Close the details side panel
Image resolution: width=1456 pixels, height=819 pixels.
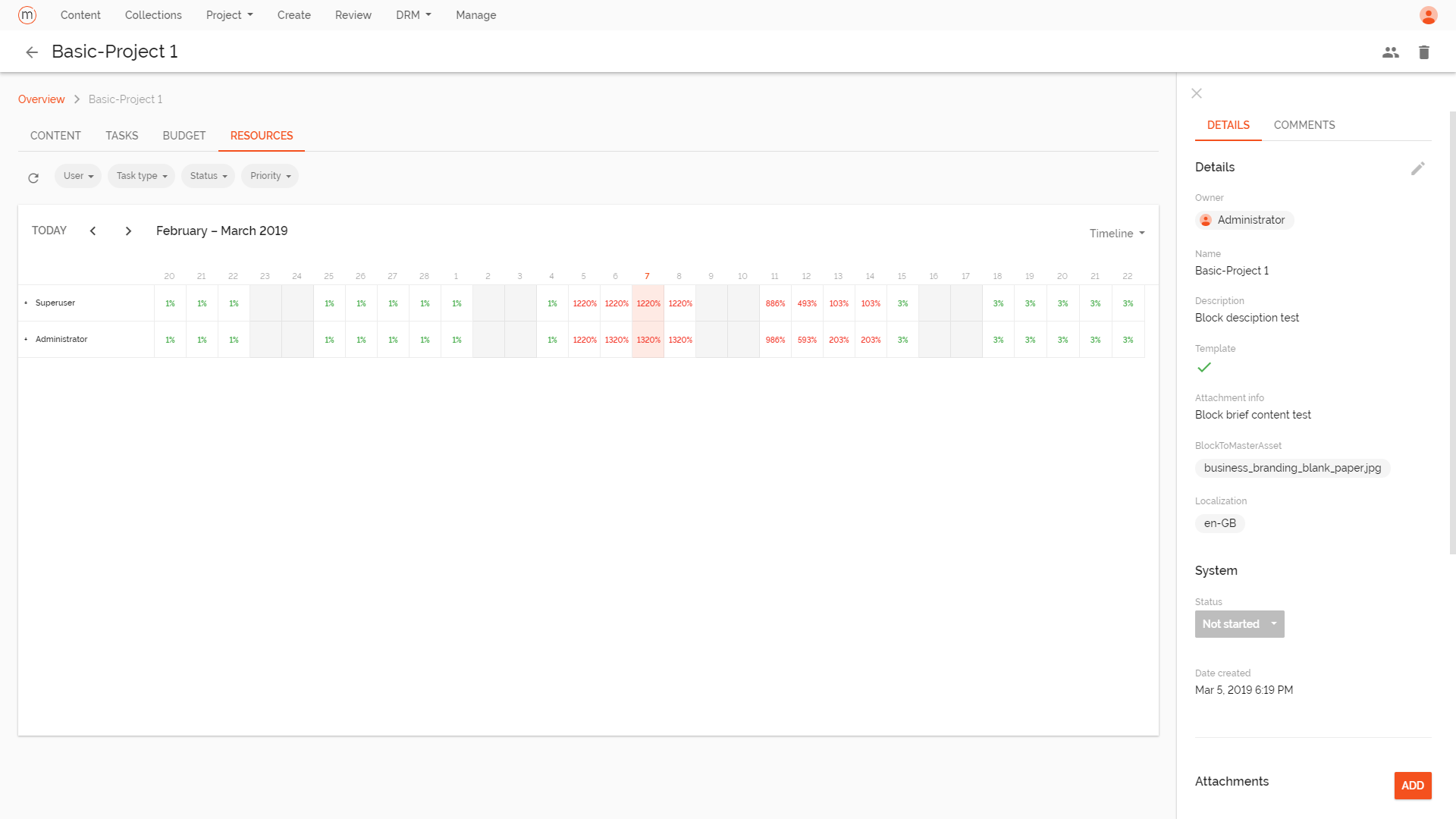1197,93
